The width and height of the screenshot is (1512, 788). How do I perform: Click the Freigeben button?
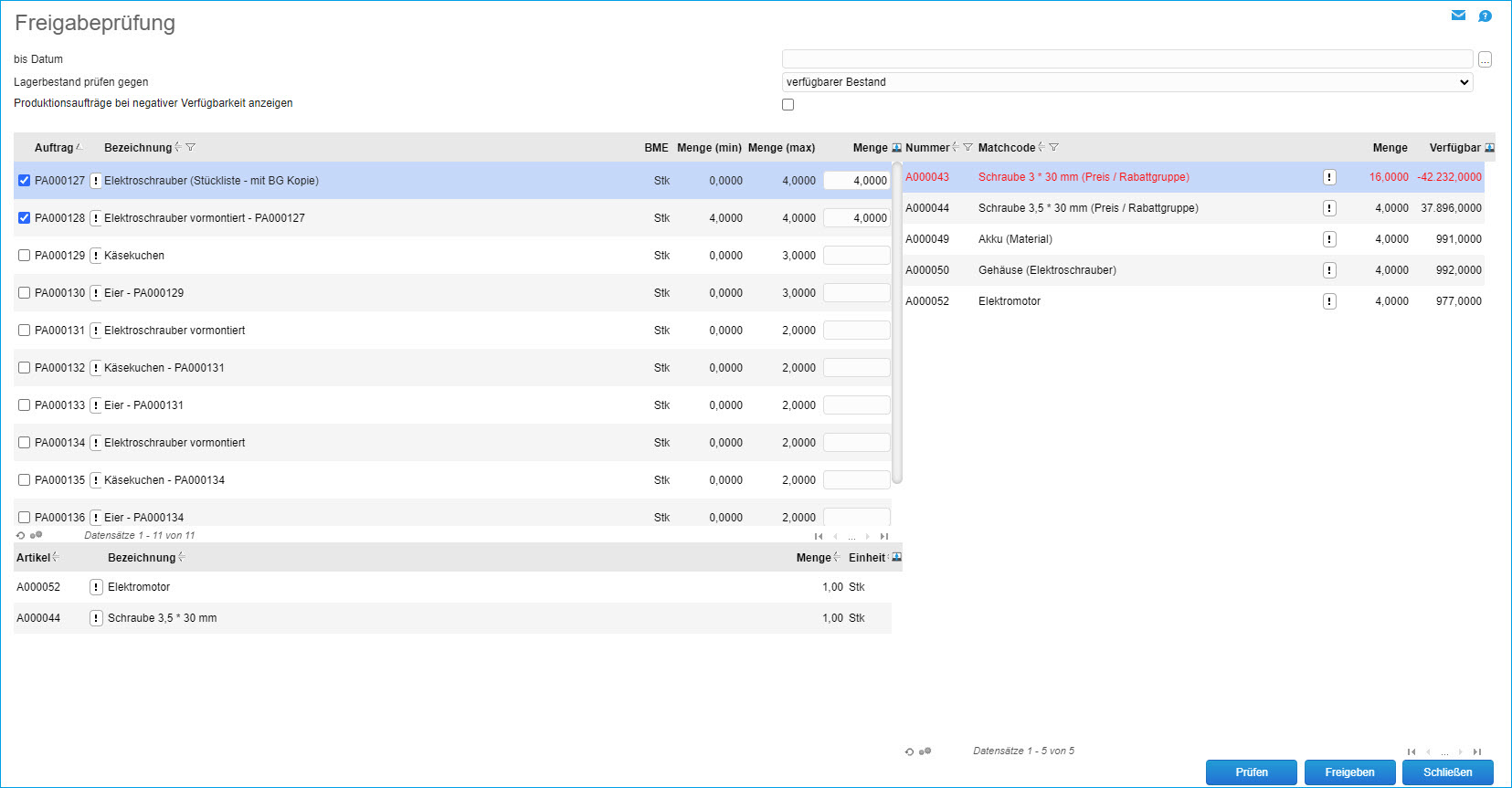(1349, 772)
